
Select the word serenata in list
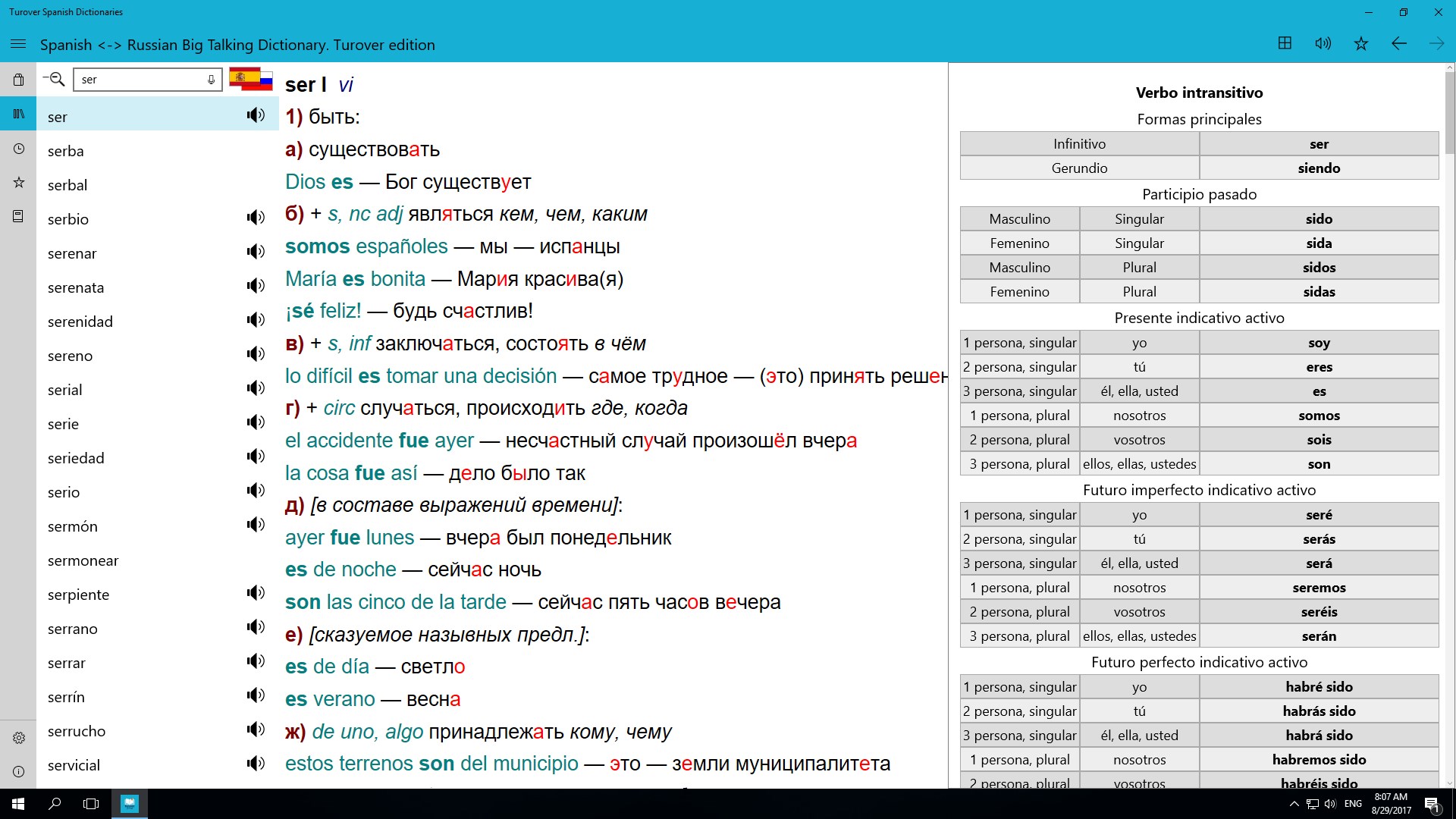(x=76, y=287)
